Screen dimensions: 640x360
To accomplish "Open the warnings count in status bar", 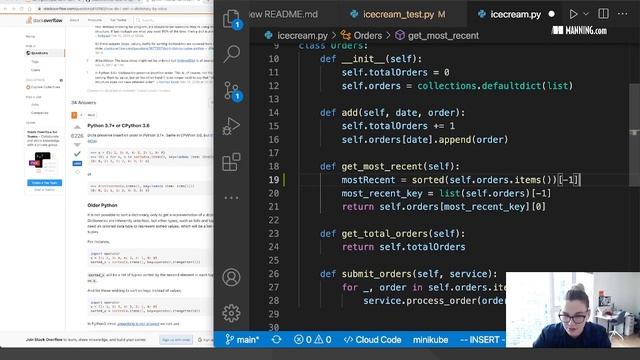I will click(322, 340).
